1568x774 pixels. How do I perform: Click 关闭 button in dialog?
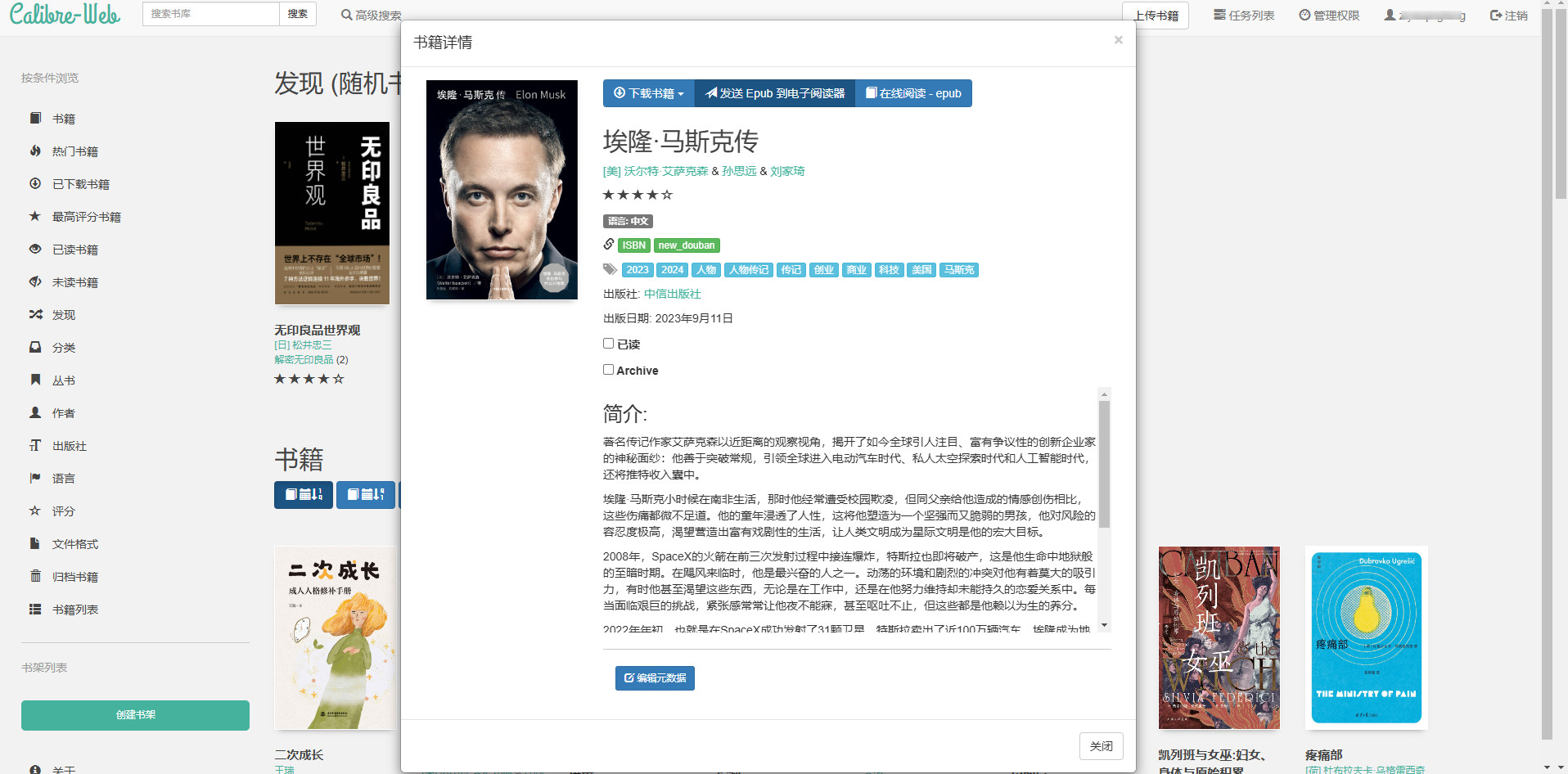coord(1102,746)
